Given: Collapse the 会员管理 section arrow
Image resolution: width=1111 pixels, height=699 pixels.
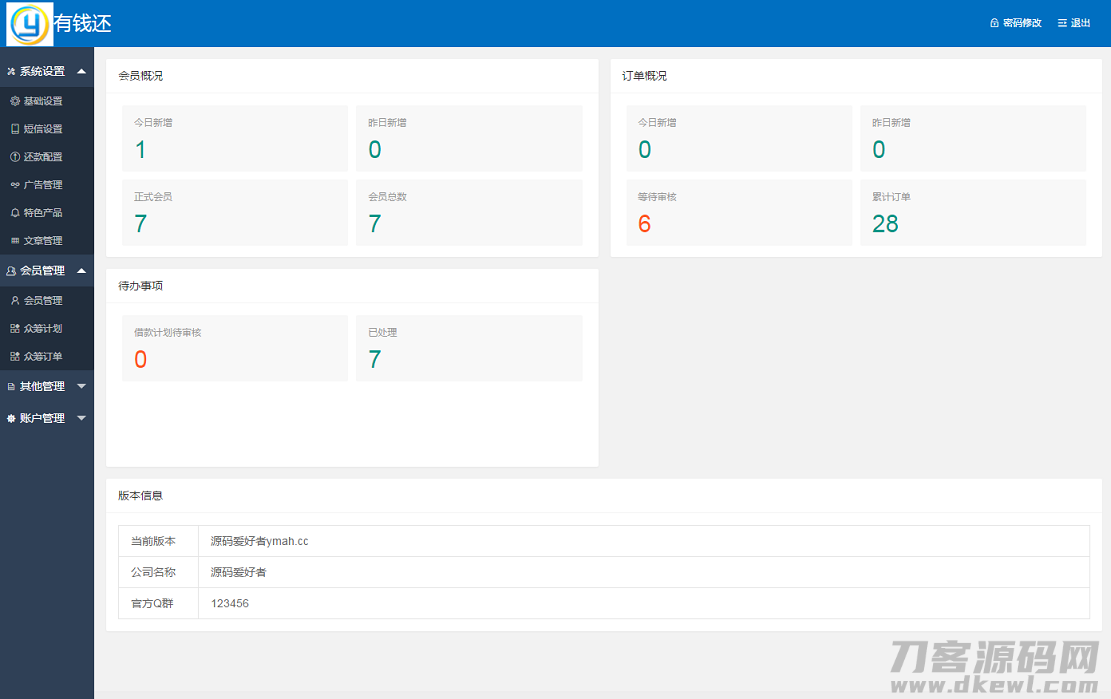Looking at the screenshot, I should [82, 270].
